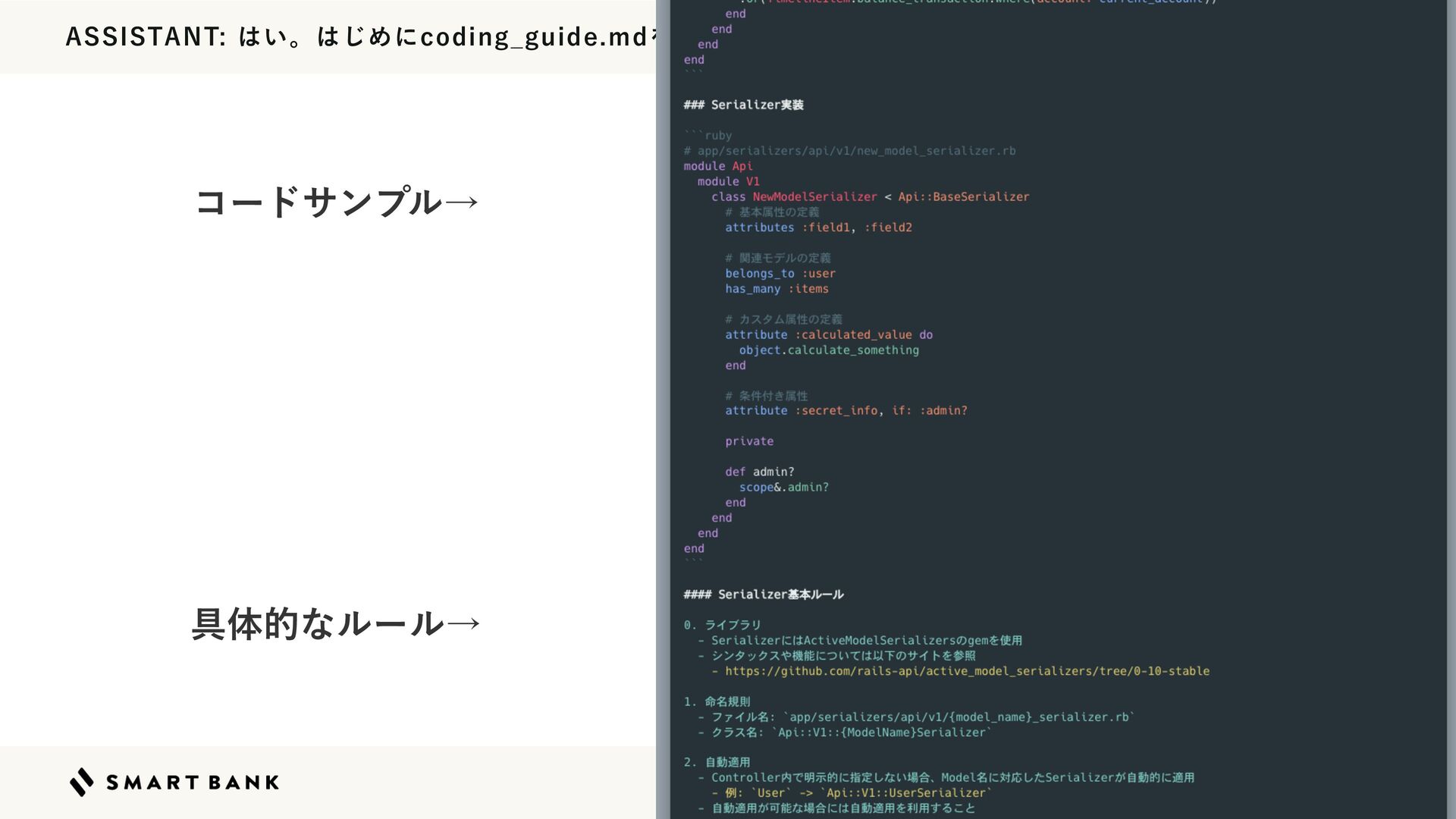Open the active_model_serializers GitHub URL
This screenshot has width=1456, height=819.
coord(967,671)
